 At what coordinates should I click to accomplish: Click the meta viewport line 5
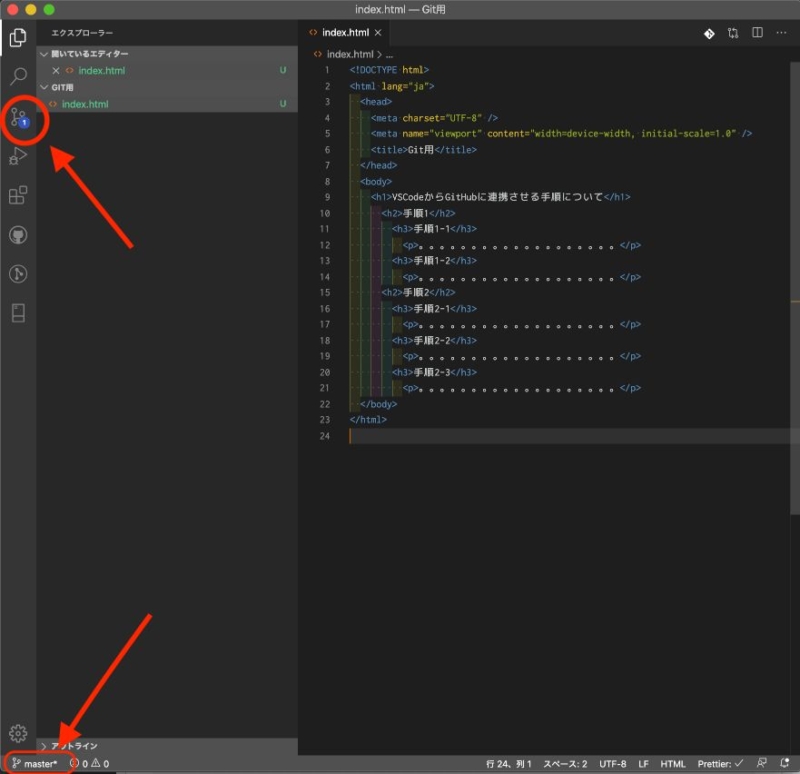561,134
